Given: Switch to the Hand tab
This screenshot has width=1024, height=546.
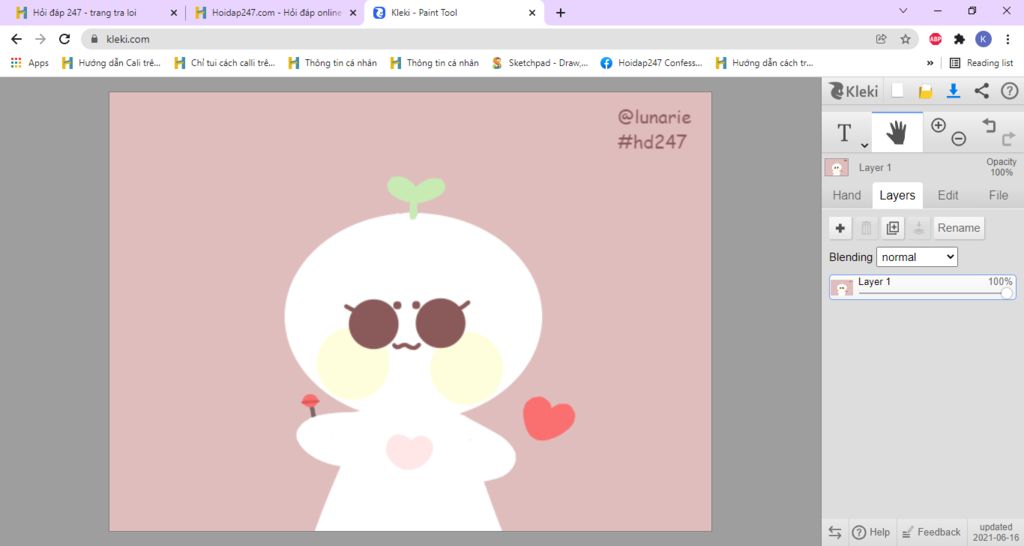Looking at the screenshot, I should coord(846,195).
